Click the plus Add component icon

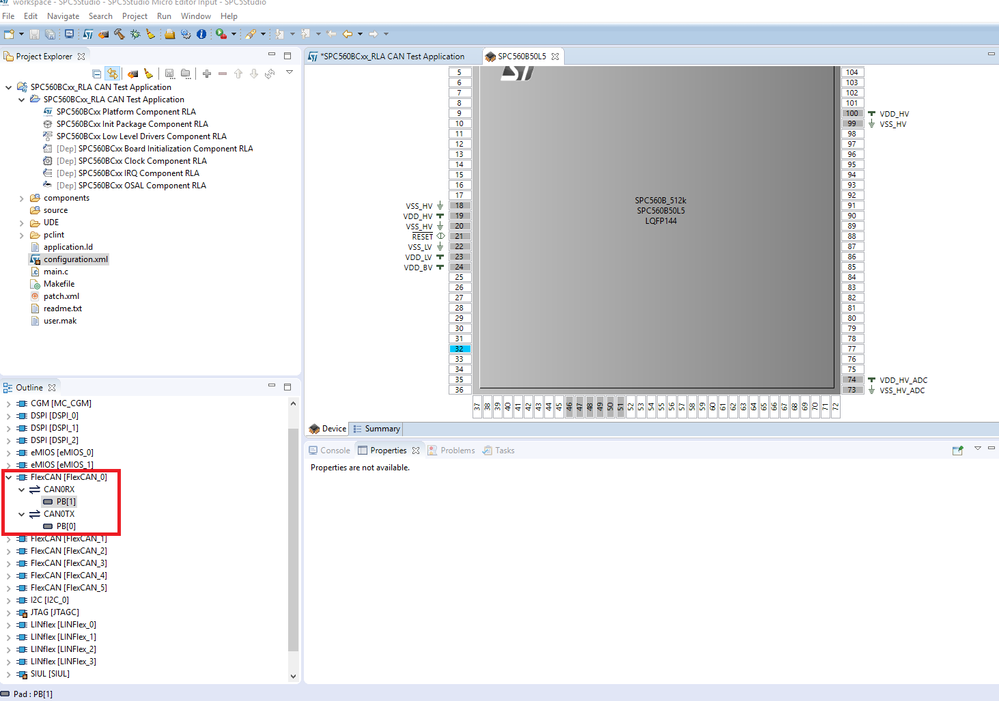pyautogui.click(x=206, y=74)
